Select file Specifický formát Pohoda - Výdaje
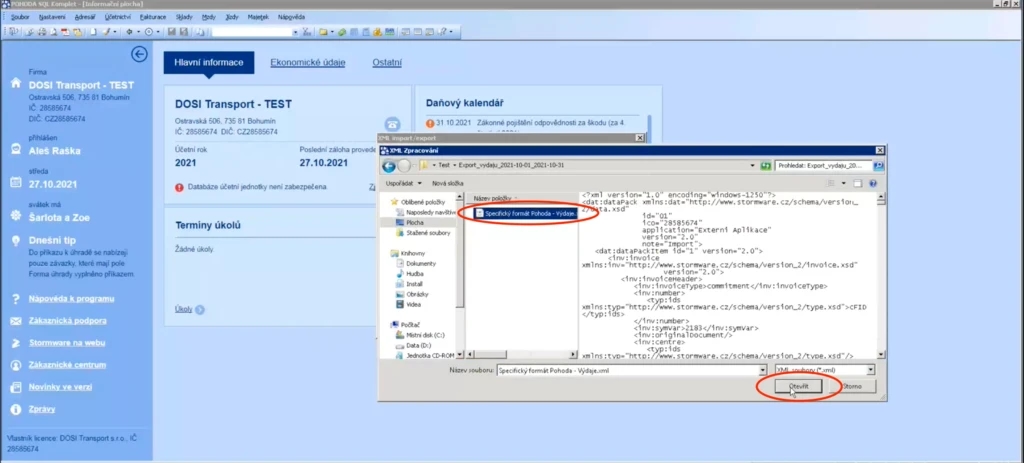The width and height of the screenshot is (1024, 463). coord(526,214)
